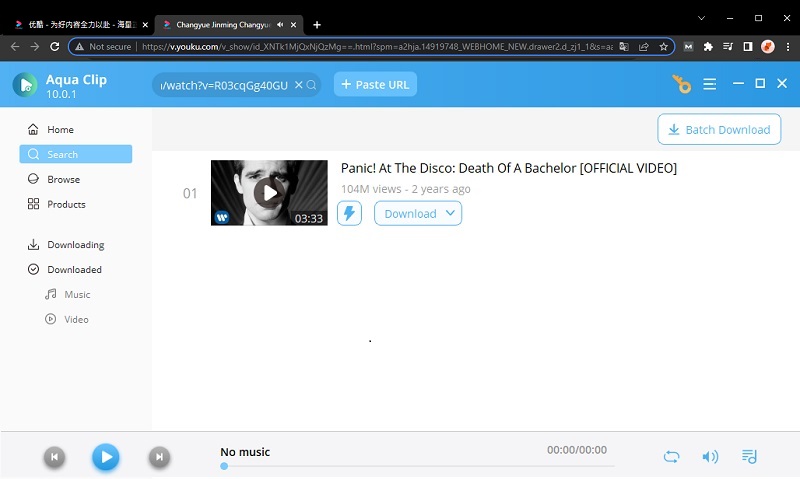Click the Batch Download button
The image size is (800, 479).
(x=719, y=129)
